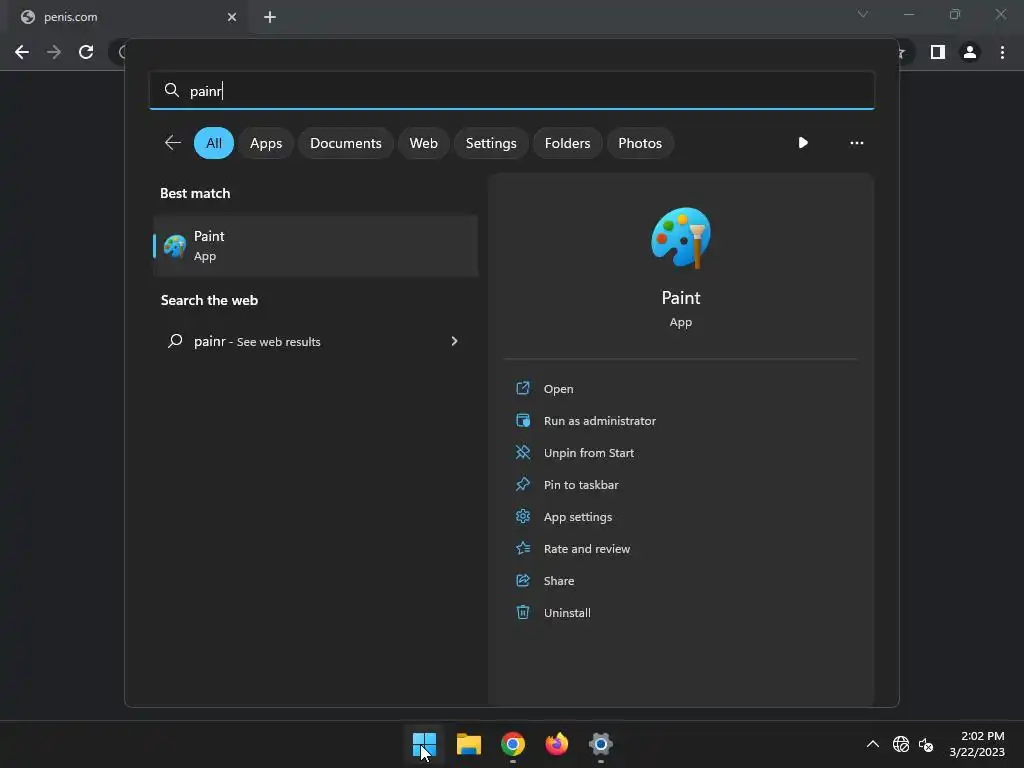The image size is (1024, 768).
Task: Switch to the Apps filter
Action: click(266, 143)
